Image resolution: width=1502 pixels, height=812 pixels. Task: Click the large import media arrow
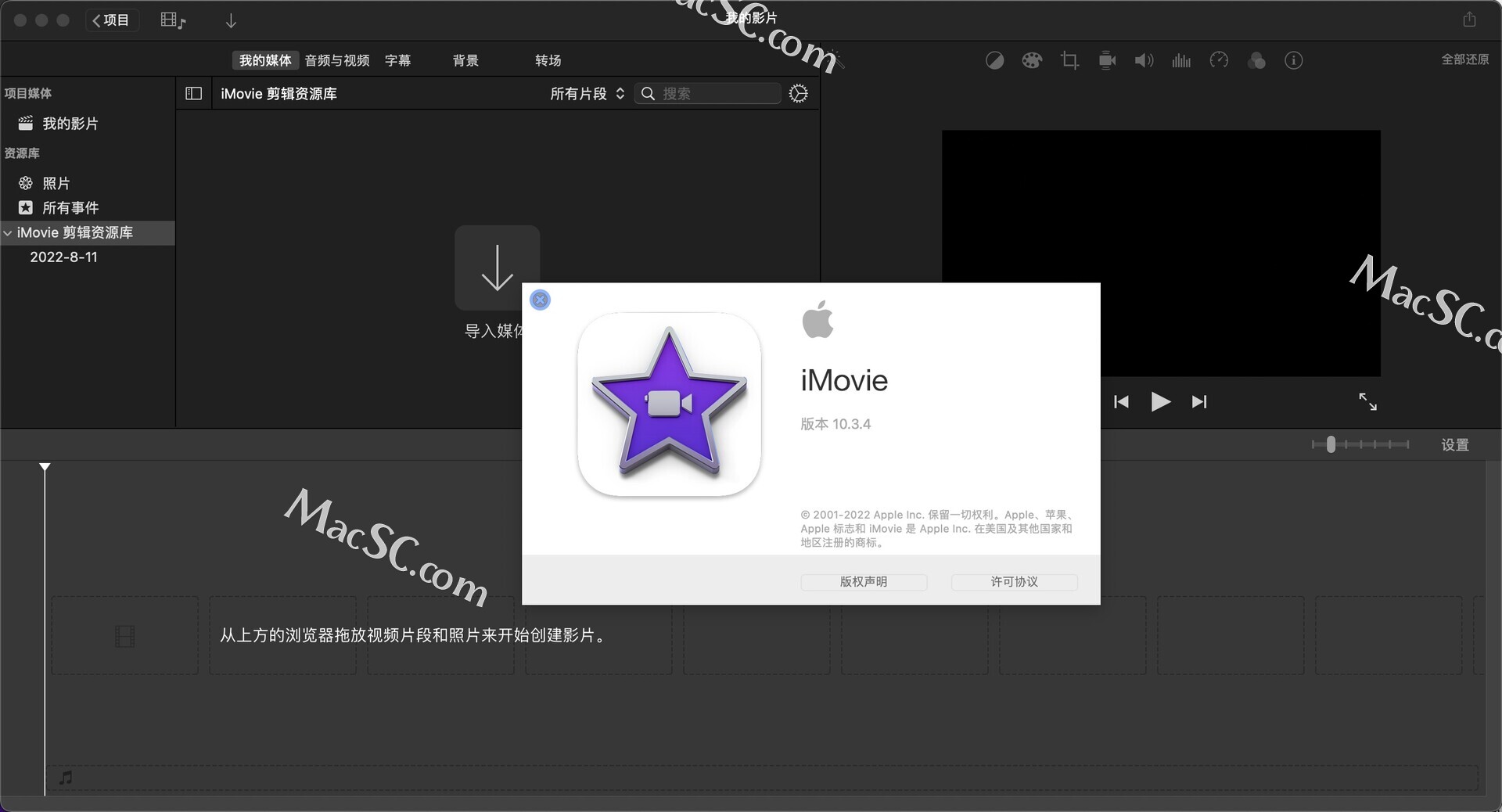click(497, 268)
